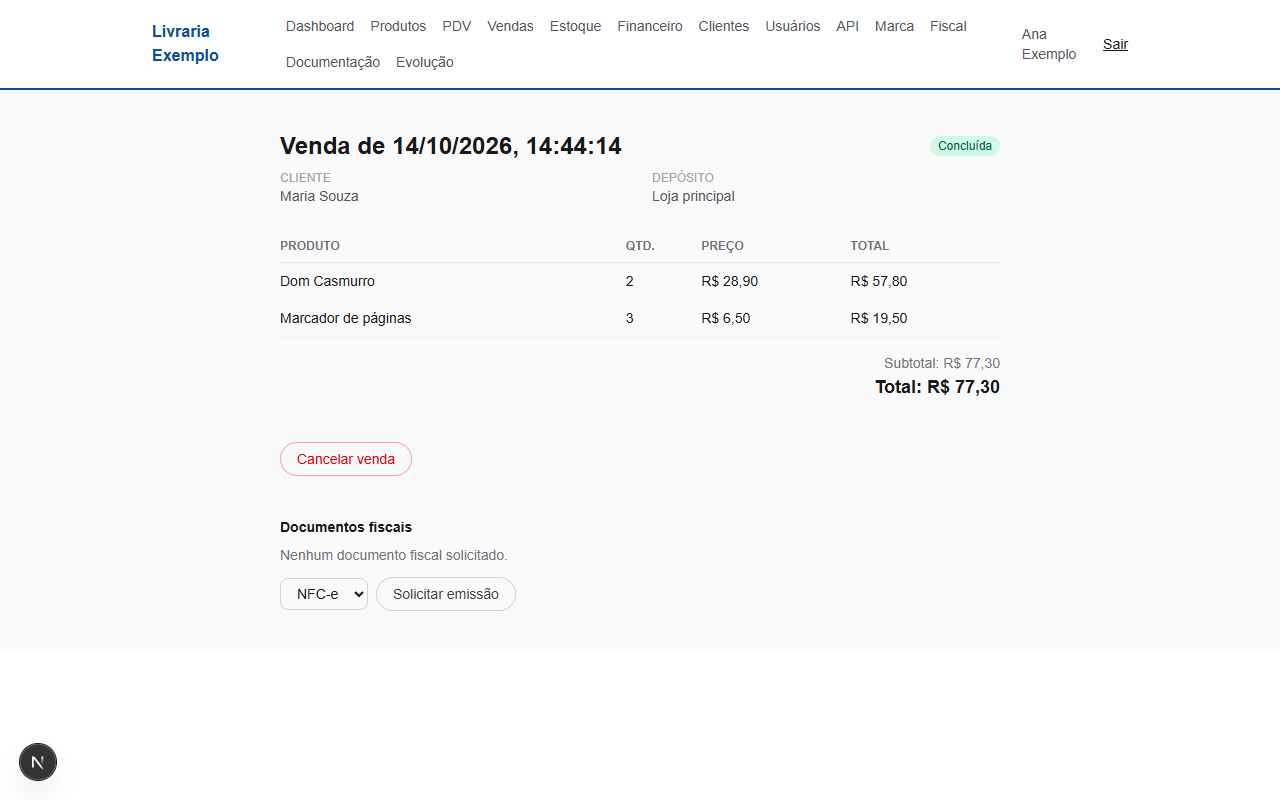
Task: Click the TOTAL column header
Action: click(x=870, y=246)
